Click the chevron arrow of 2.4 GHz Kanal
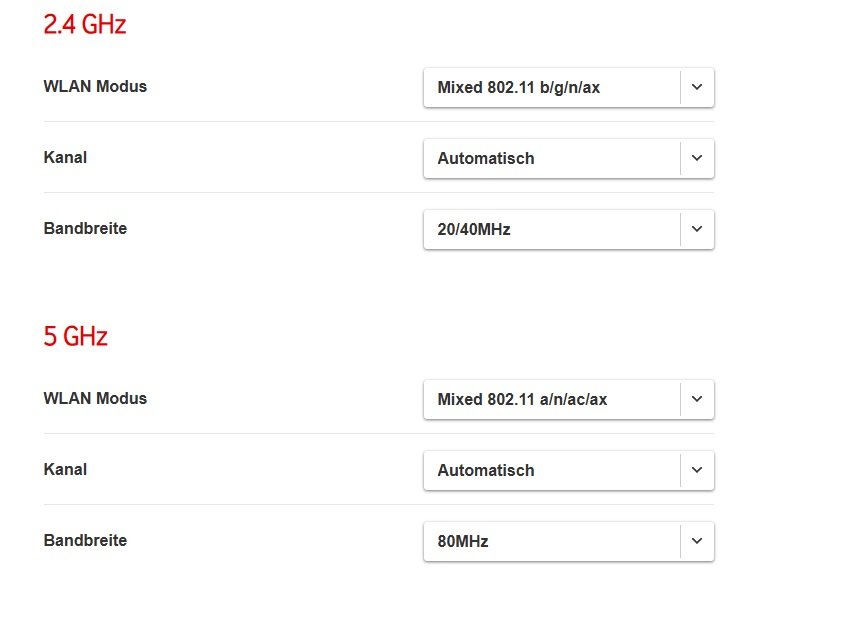The width and height of the screenshot is (858, 629). pyautogui.click(x=697, y=158)
